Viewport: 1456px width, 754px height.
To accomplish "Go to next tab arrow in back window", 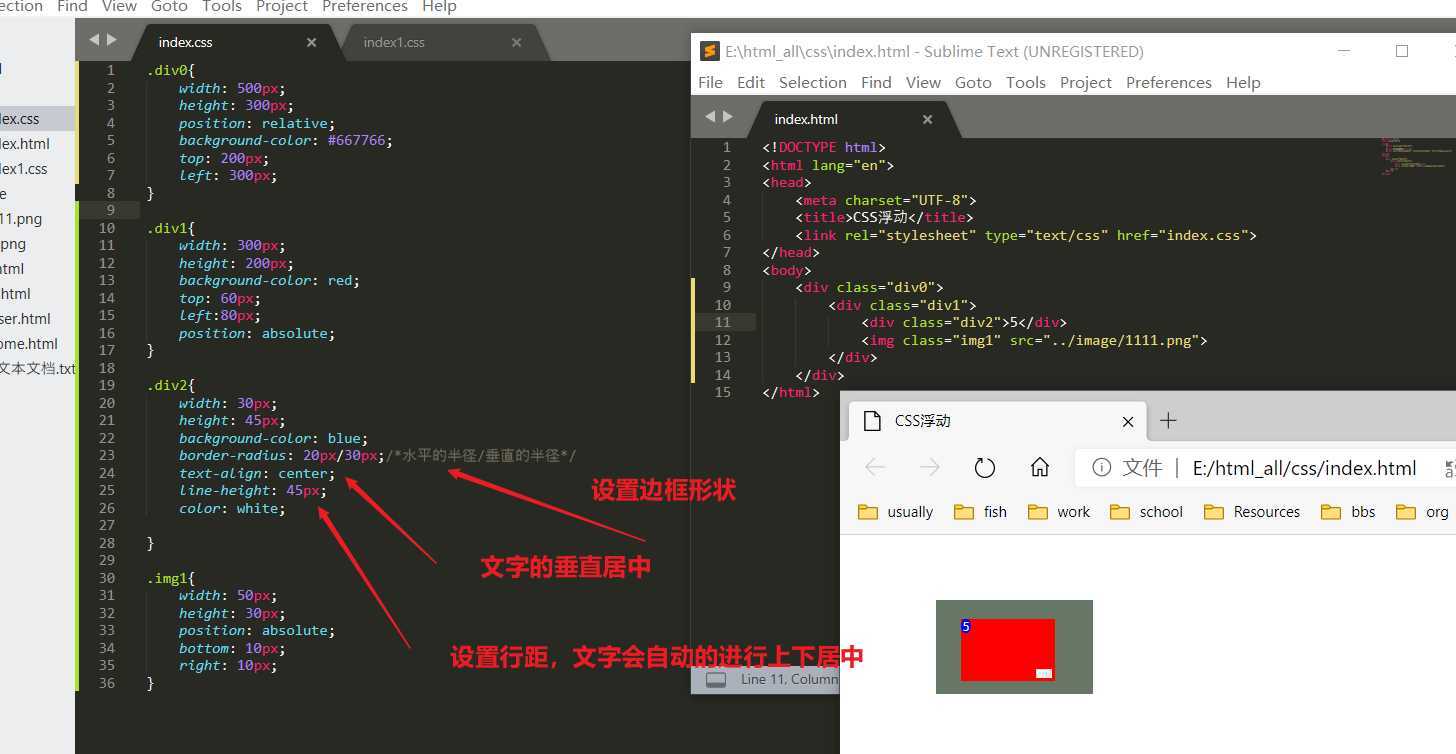I will (112, 40).
